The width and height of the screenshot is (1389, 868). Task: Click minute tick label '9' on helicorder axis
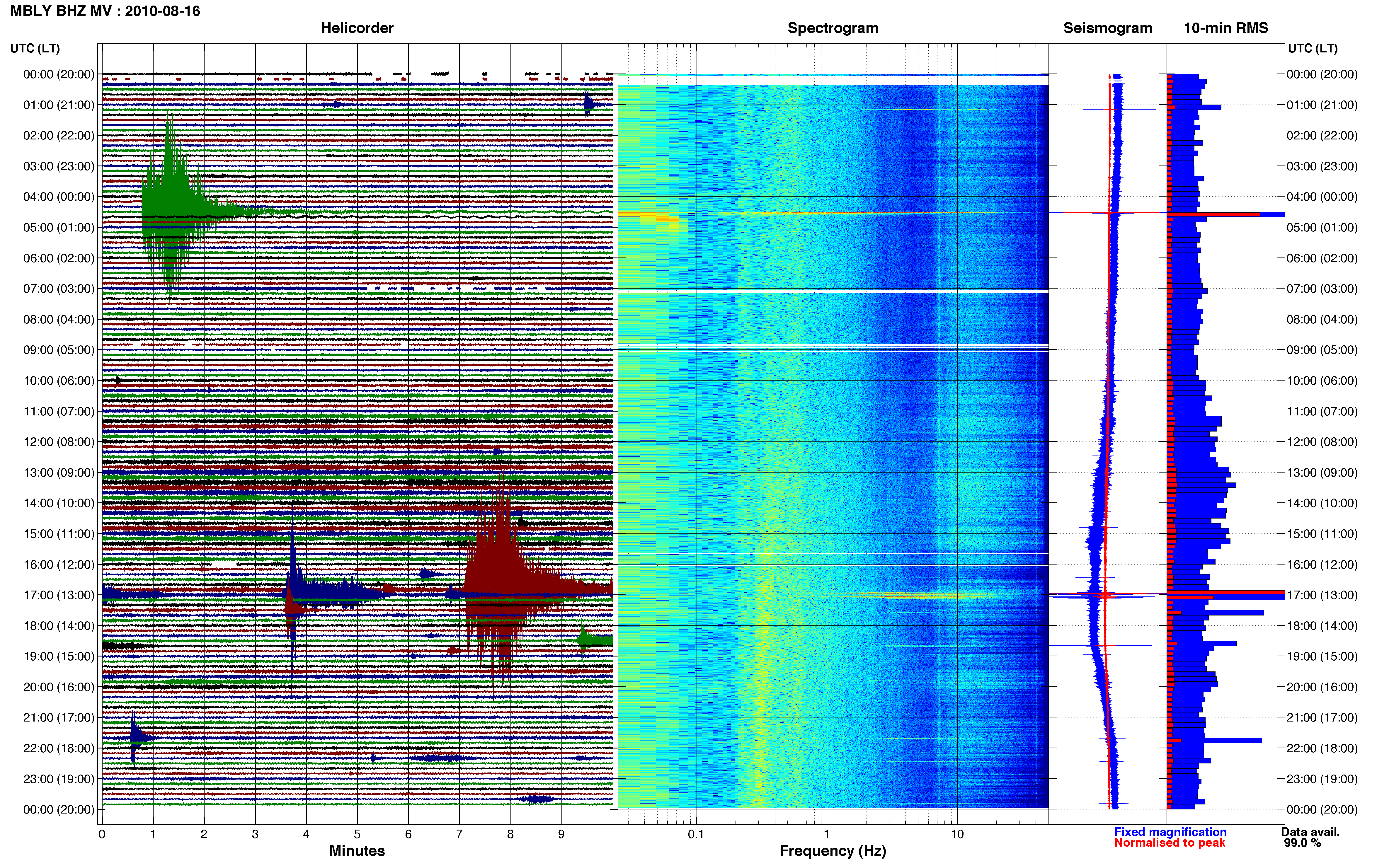pos(561,834)
